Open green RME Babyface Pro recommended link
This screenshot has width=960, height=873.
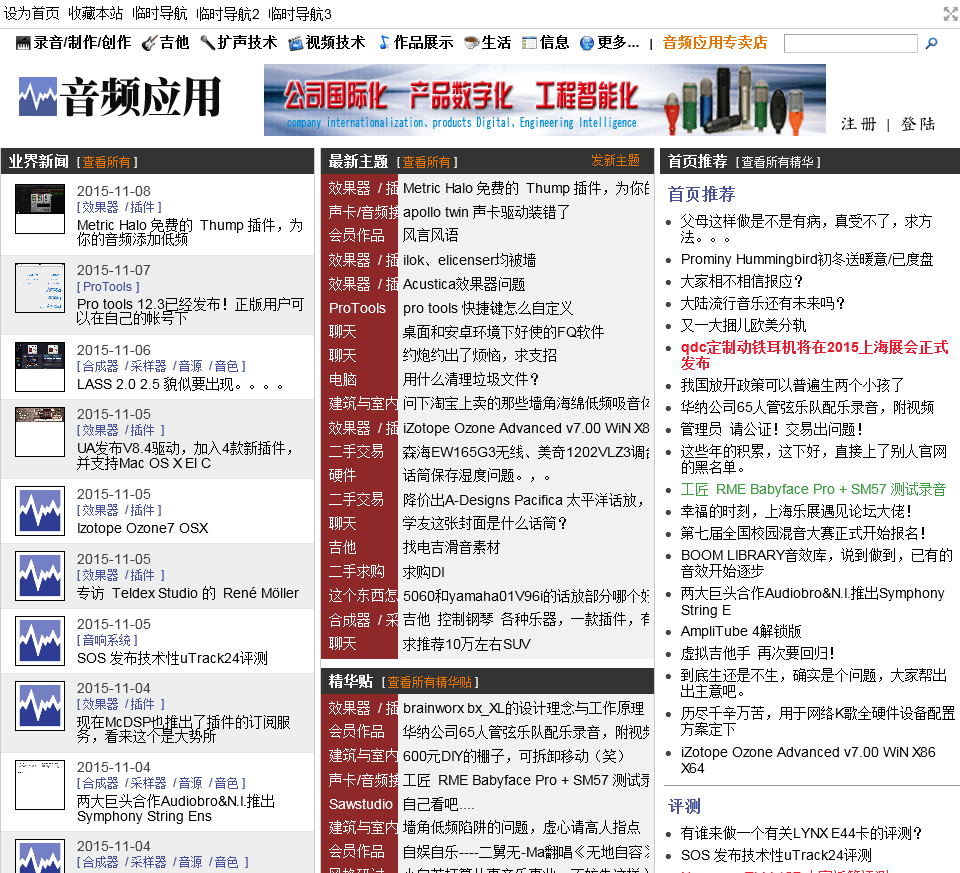coord(813,489)
